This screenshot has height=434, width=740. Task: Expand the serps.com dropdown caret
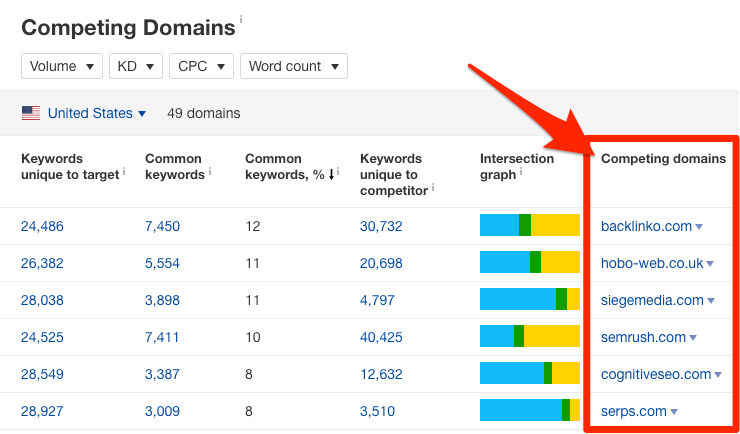click(x=675, y=412)
